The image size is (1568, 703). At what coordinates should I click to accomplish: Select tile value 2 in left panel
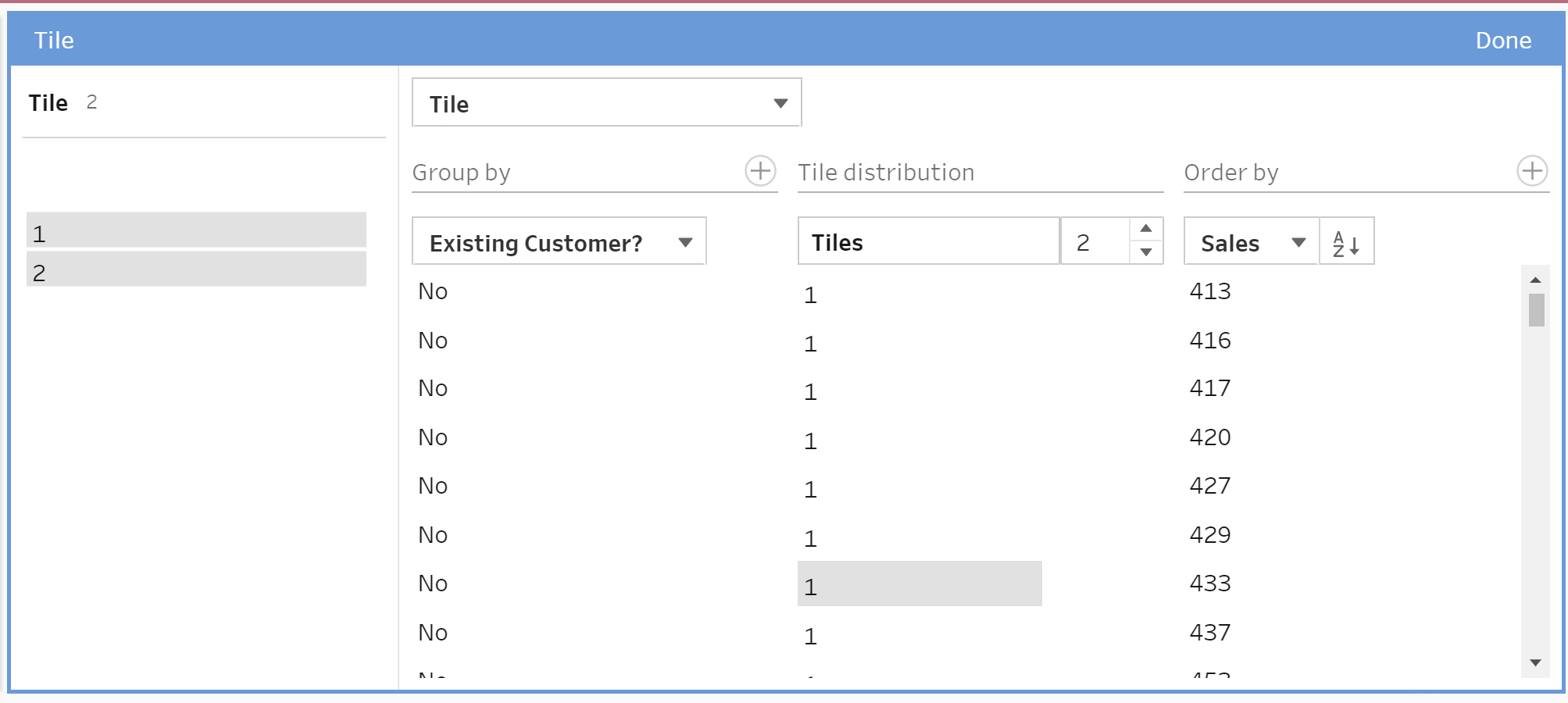tap(196, 270)
